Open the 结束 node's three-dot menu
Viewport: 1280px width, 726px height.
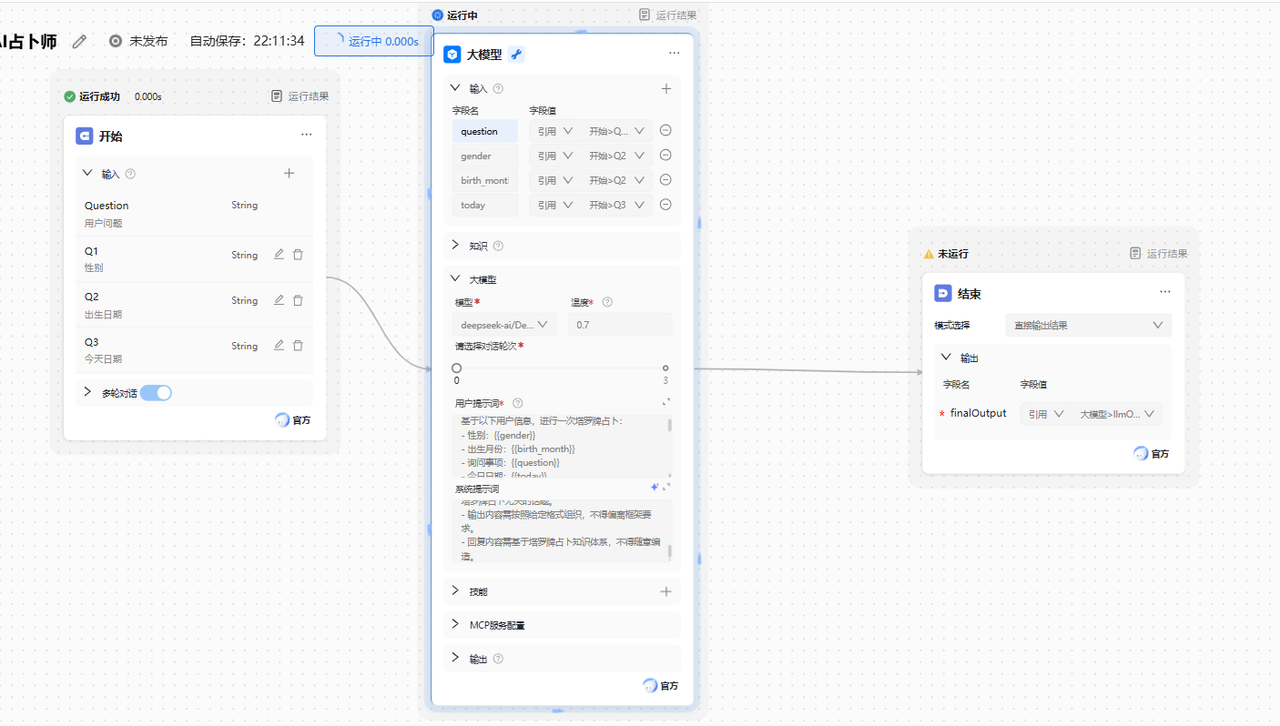[1165, 292]
